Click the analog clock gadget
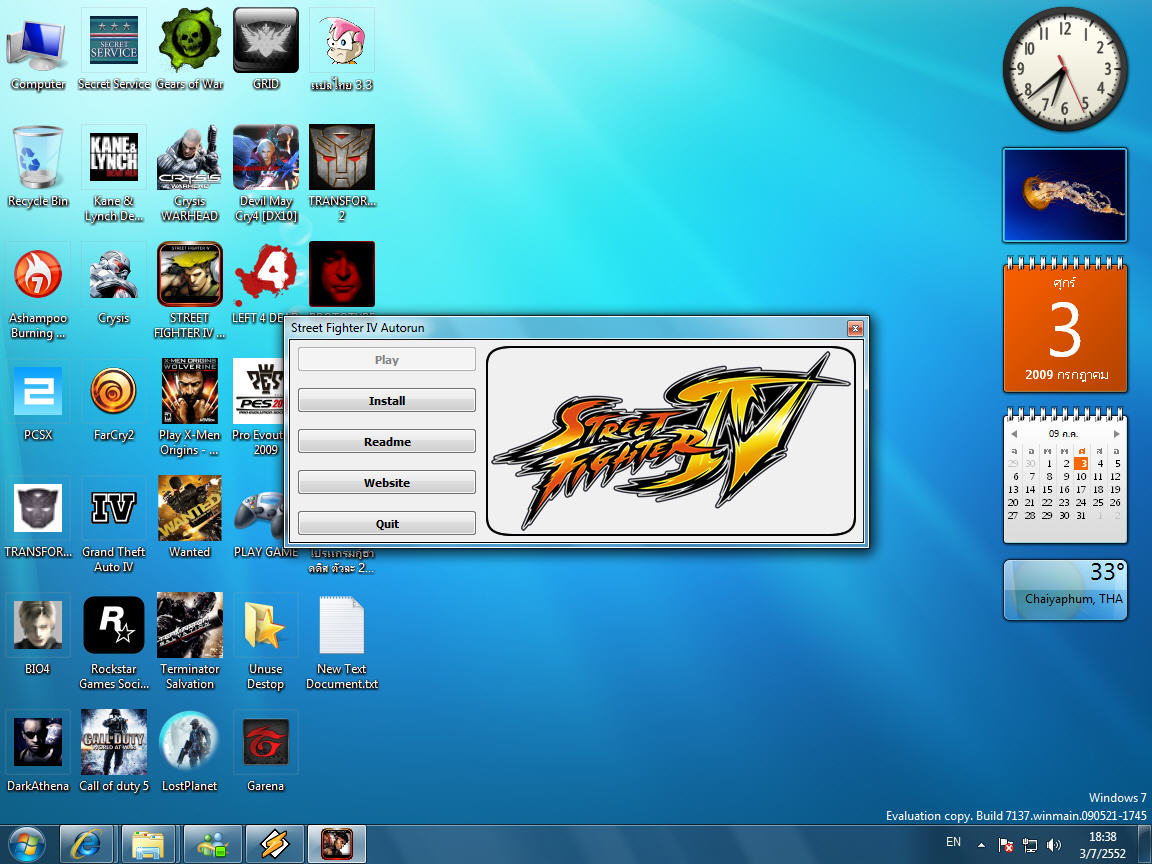The height and width of the screenshot is (864, 1152). (1065, 69)
